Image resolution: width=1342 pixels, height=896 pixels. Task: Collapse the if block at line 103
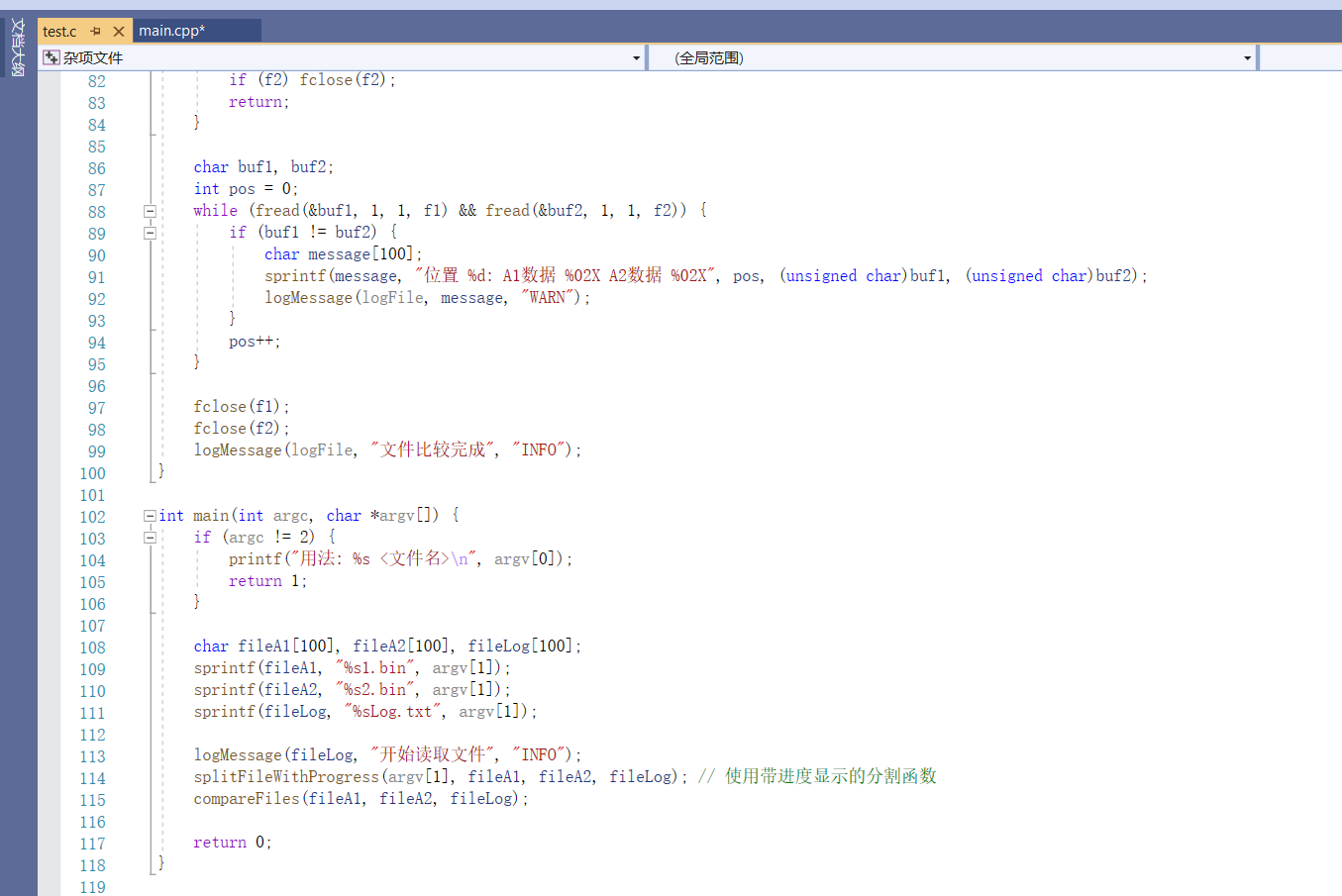coord(150,538)
